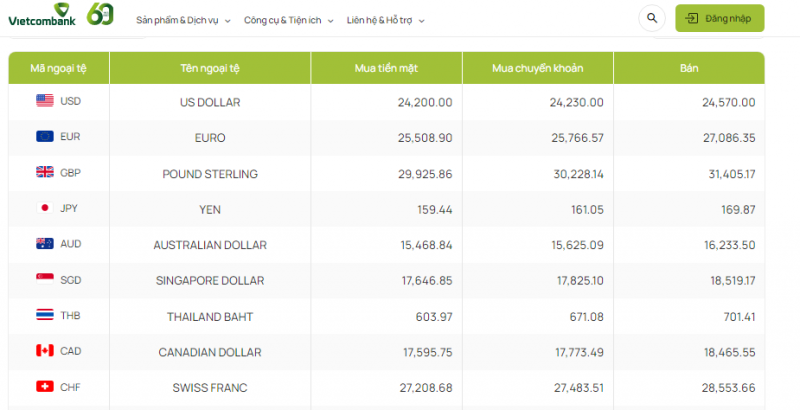800x410 pixels.
Task: Expand the Liên hệ & Hỗ trợ menu
Action: pos(385,20)
